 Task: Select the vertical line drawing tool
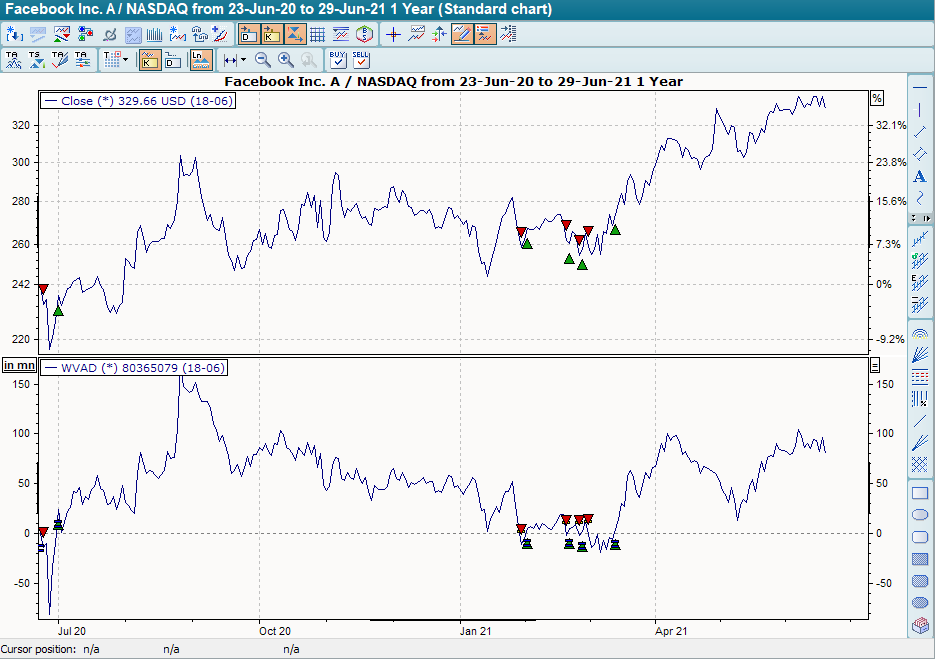coord(920,109)
